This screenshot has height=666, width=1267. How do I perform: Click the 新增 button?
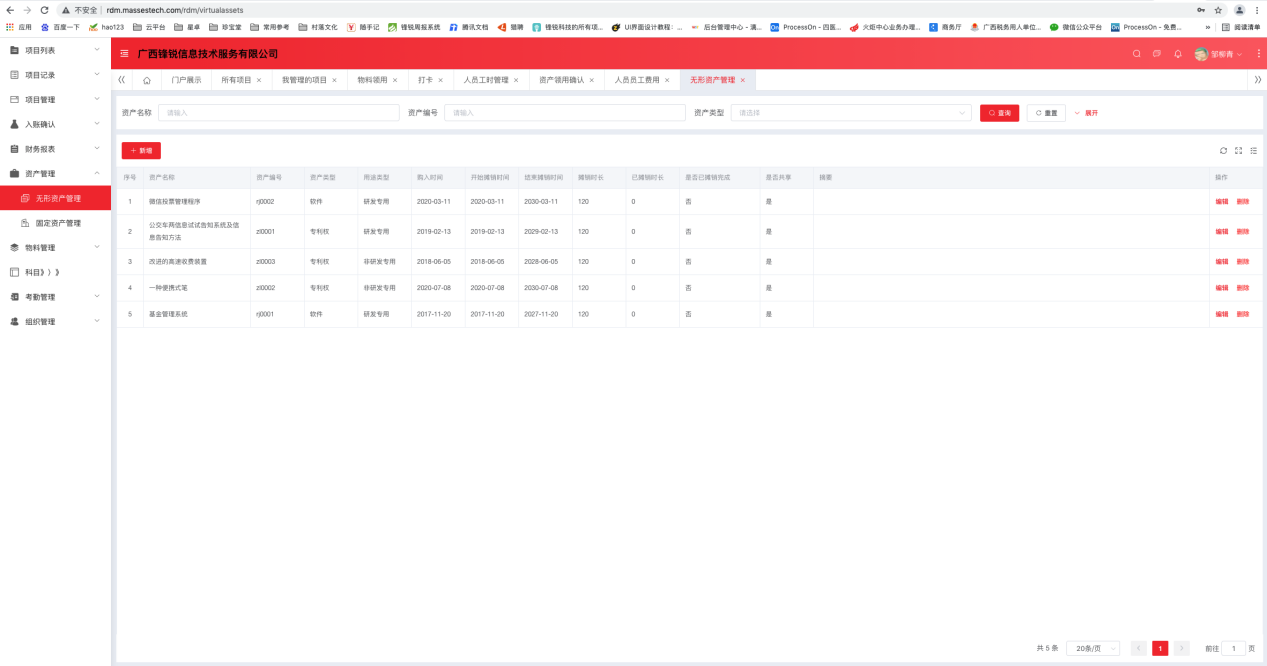coord(141,150)
